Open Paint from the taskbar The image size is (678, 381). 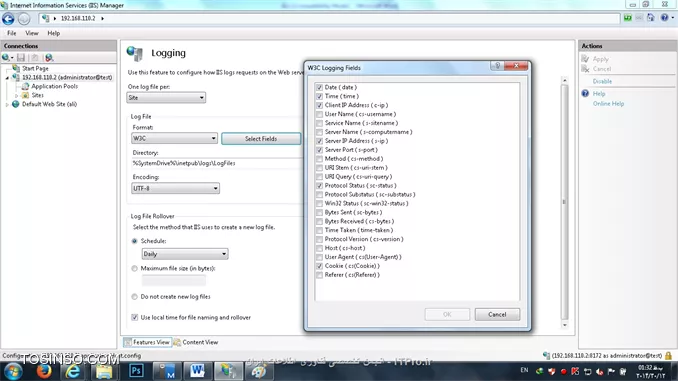(x=259, y=371)
